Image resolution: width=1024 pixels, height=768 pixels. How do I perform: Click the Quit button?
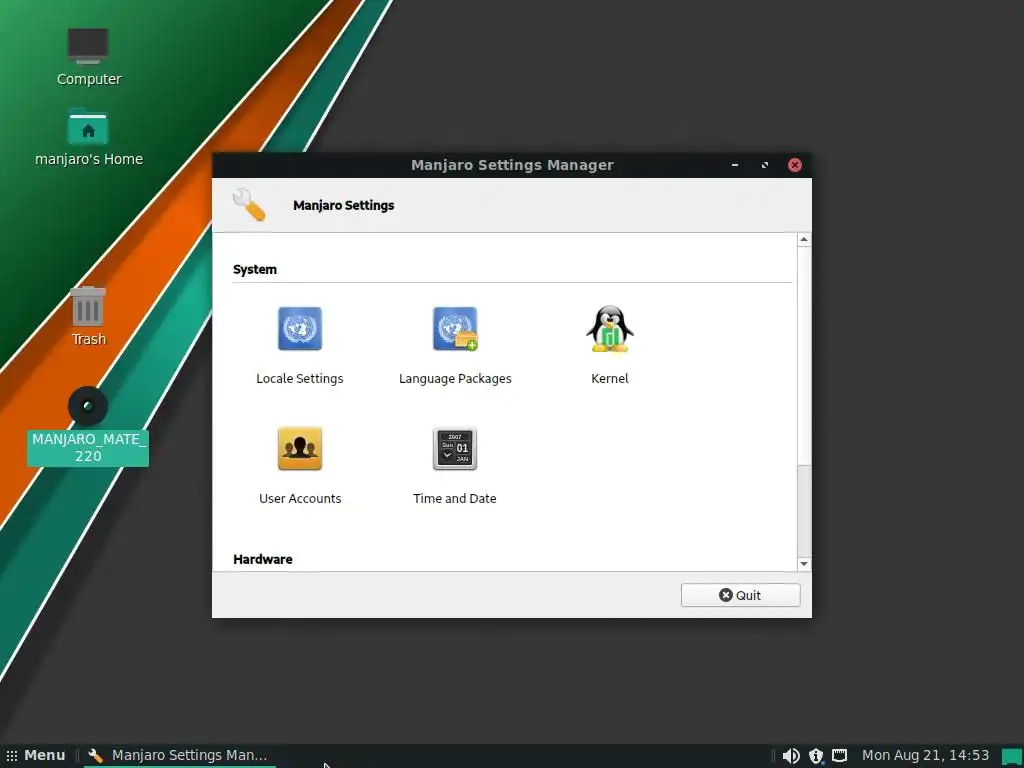pyautogui.click(x=741, y=595)
